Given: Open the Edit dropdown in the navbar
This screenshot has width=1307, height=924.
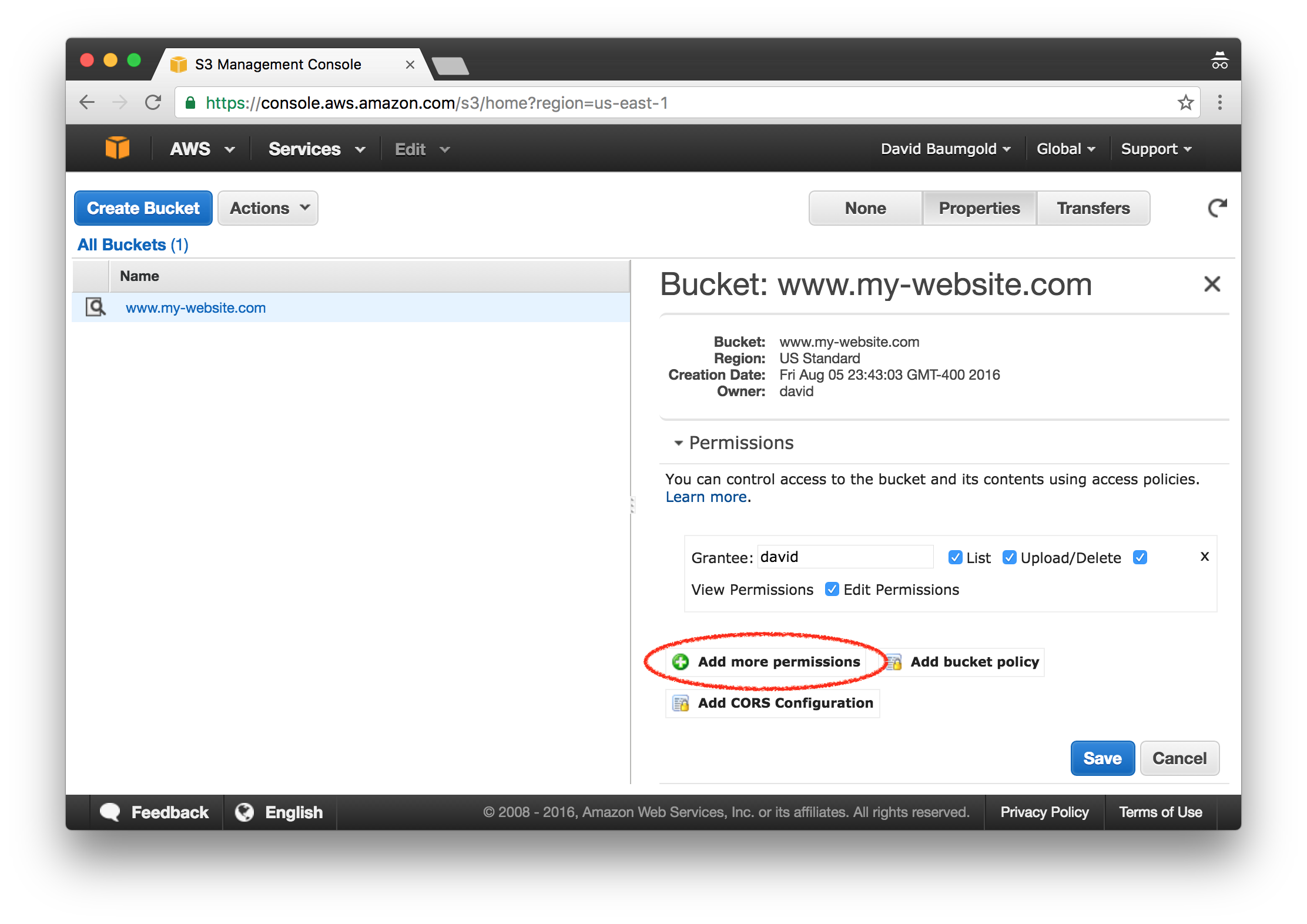Looking at the screenshot, I should 423,149.
